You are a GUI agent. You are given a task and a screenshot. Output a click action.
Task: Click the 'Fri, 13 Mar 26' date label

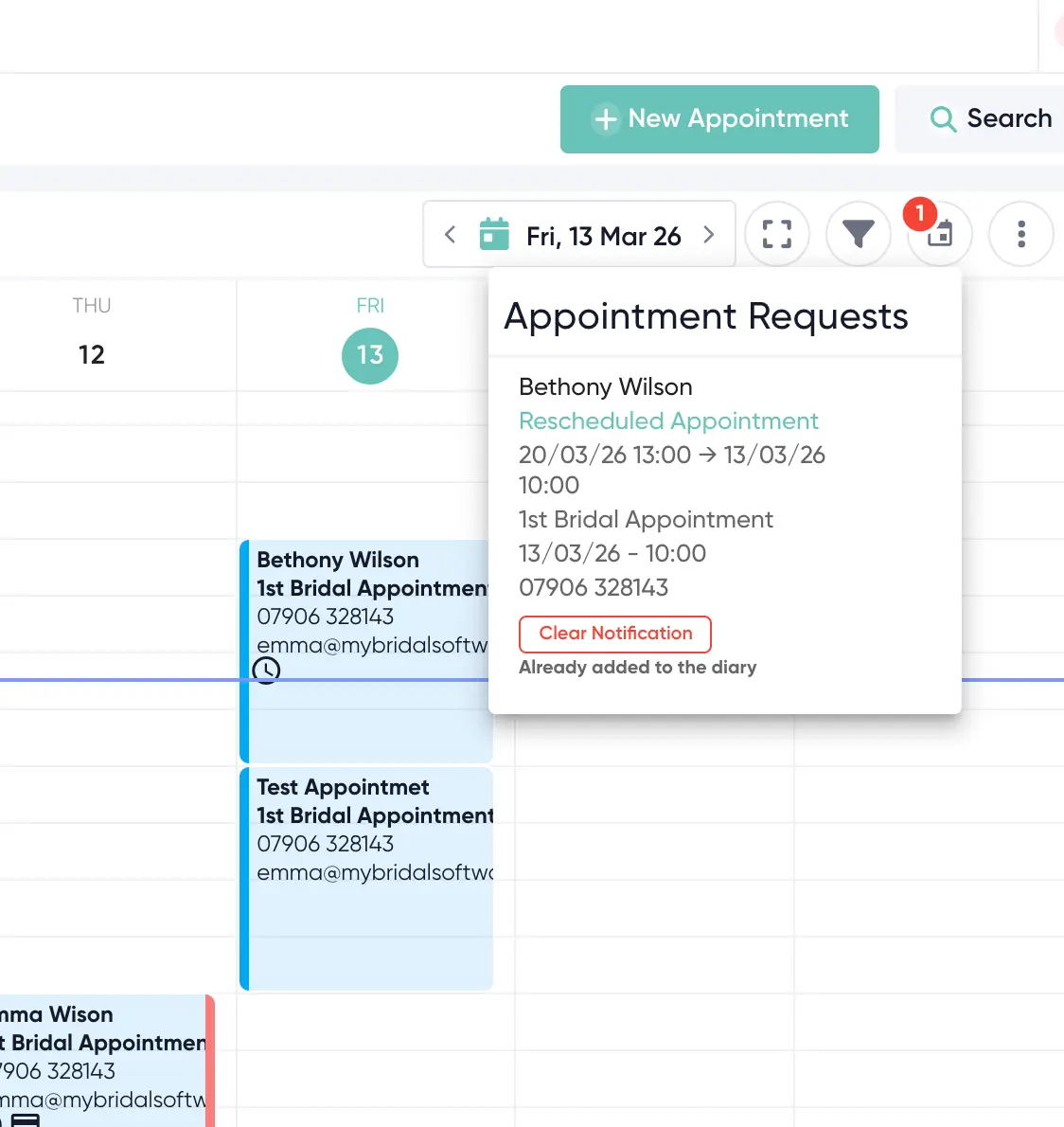[603, 236]
